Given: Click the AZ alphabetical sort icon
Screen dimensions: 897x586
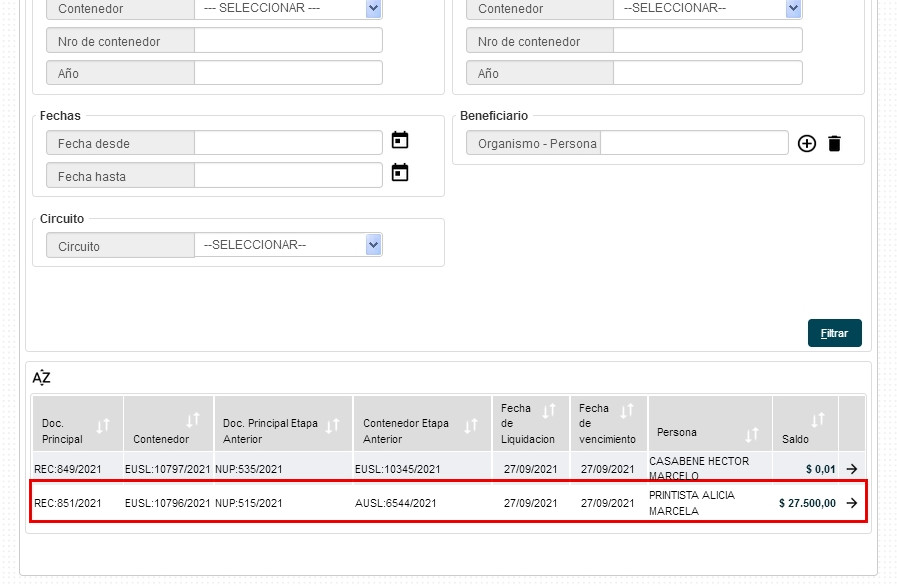Looking at the screenshot, I should tap(41, 377).
